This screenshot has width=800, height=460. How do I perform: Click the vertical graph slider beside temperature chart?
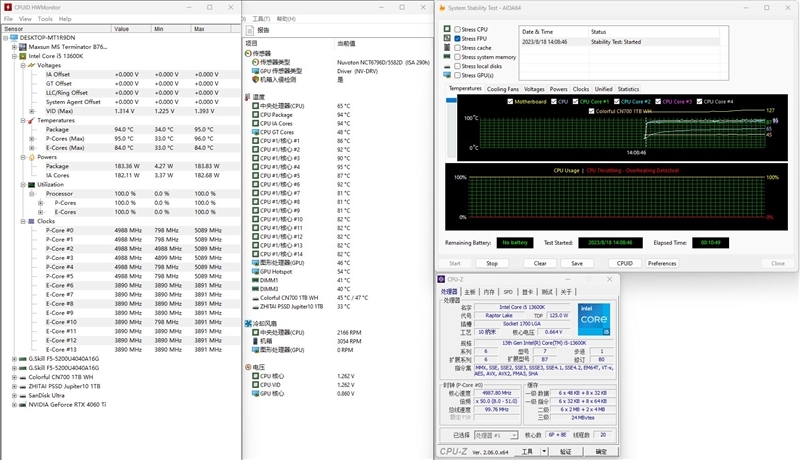451,128
